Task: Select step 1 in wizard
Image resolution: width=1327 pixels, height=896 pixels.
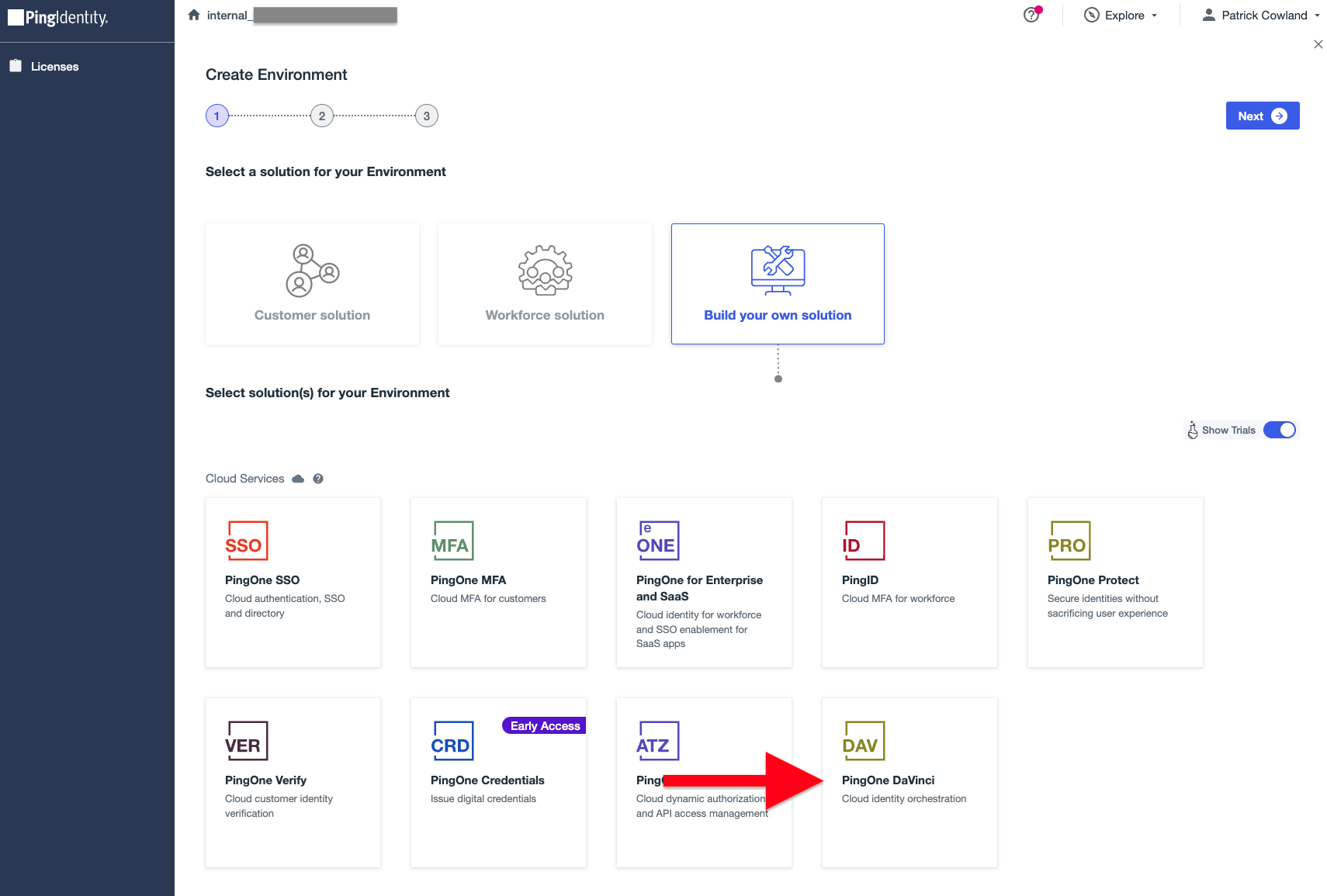Action: point(217,116)
